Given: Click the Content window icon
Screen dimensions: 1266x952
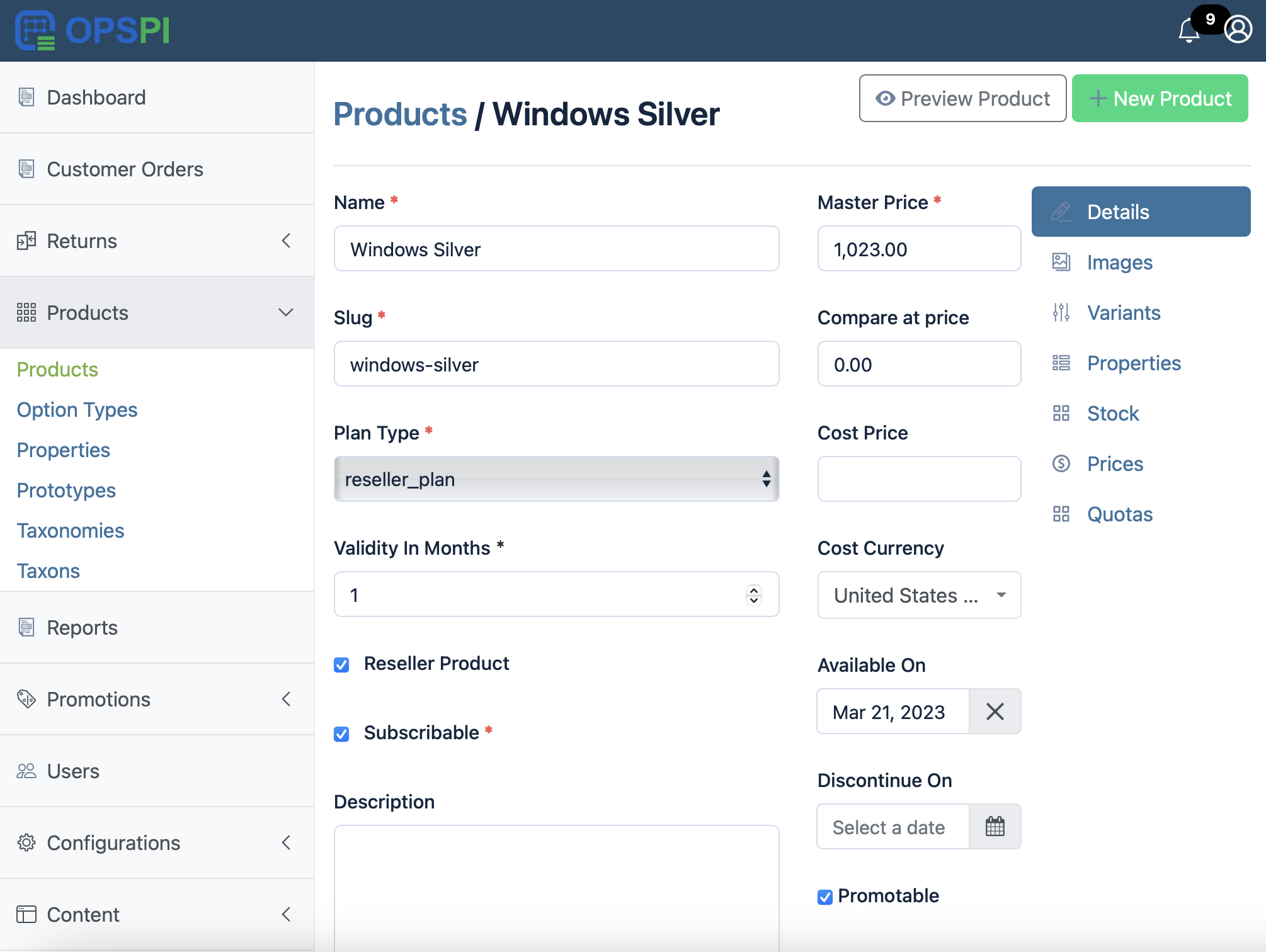Looking at the screenshot, I should 26,915.
